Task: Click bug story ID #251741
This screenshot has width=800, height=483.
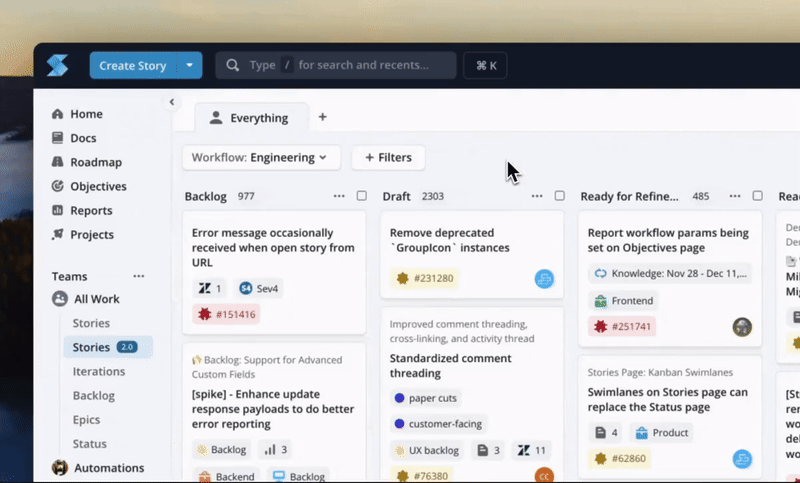Action: (x=622, y=326)
